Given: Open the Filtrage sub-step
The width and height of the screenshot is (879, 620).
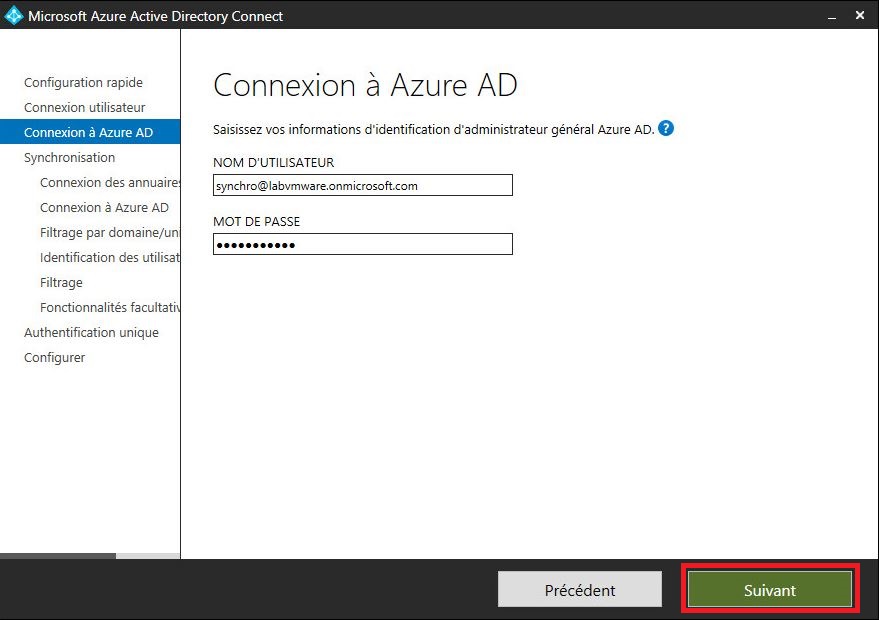Looking at the screenshot, I should (61, 283).
